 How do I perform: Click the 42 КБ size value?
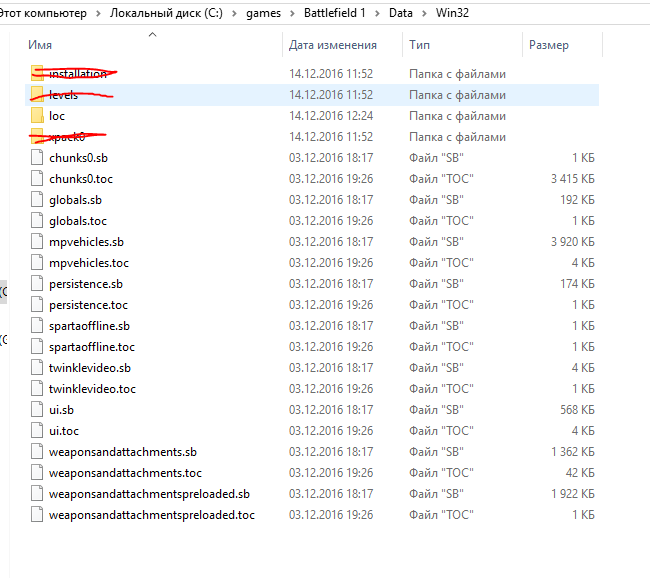pyautogui.click(x=580, y=473)
